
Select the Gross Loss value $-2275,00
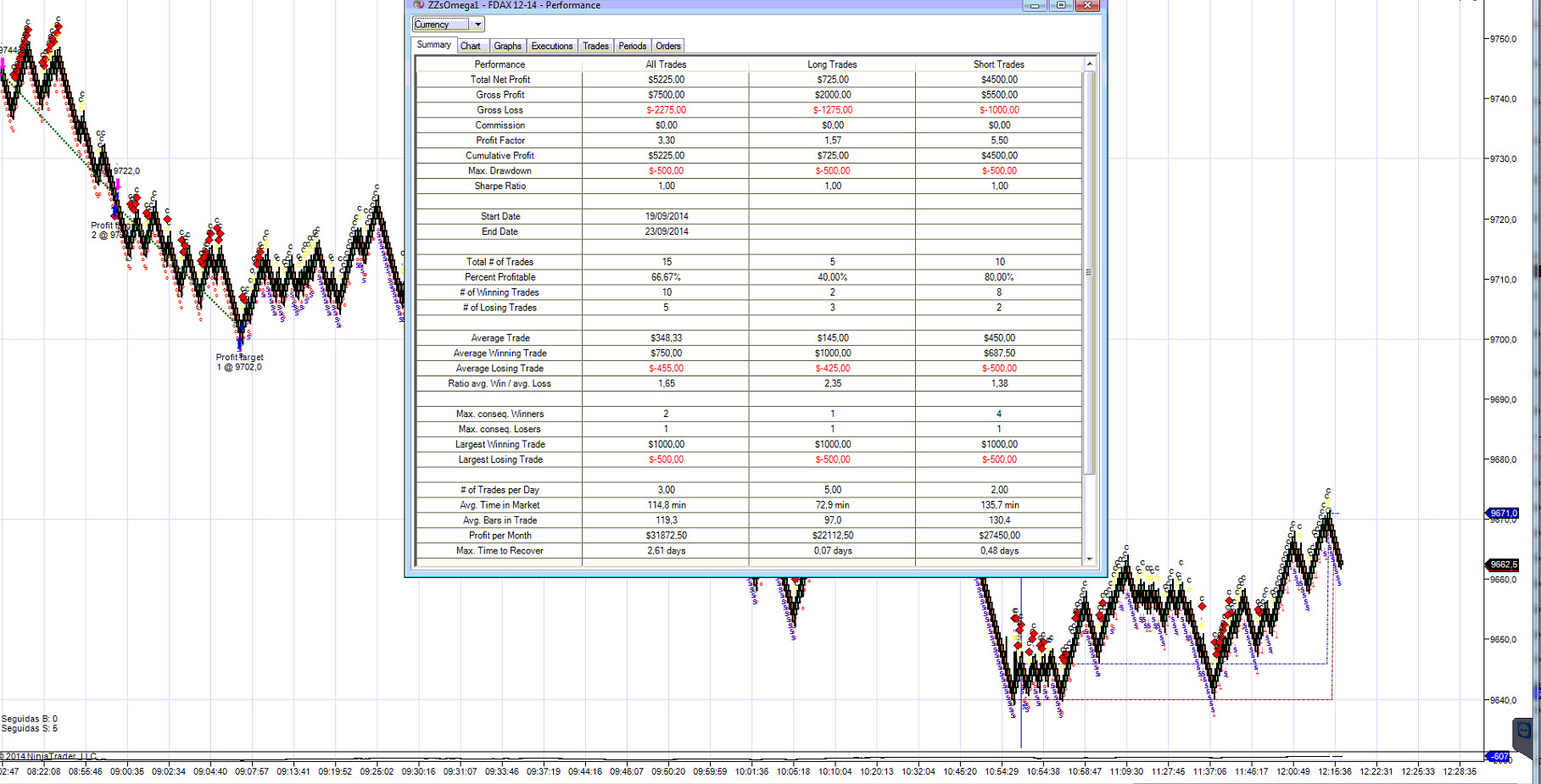click(666, 110)
